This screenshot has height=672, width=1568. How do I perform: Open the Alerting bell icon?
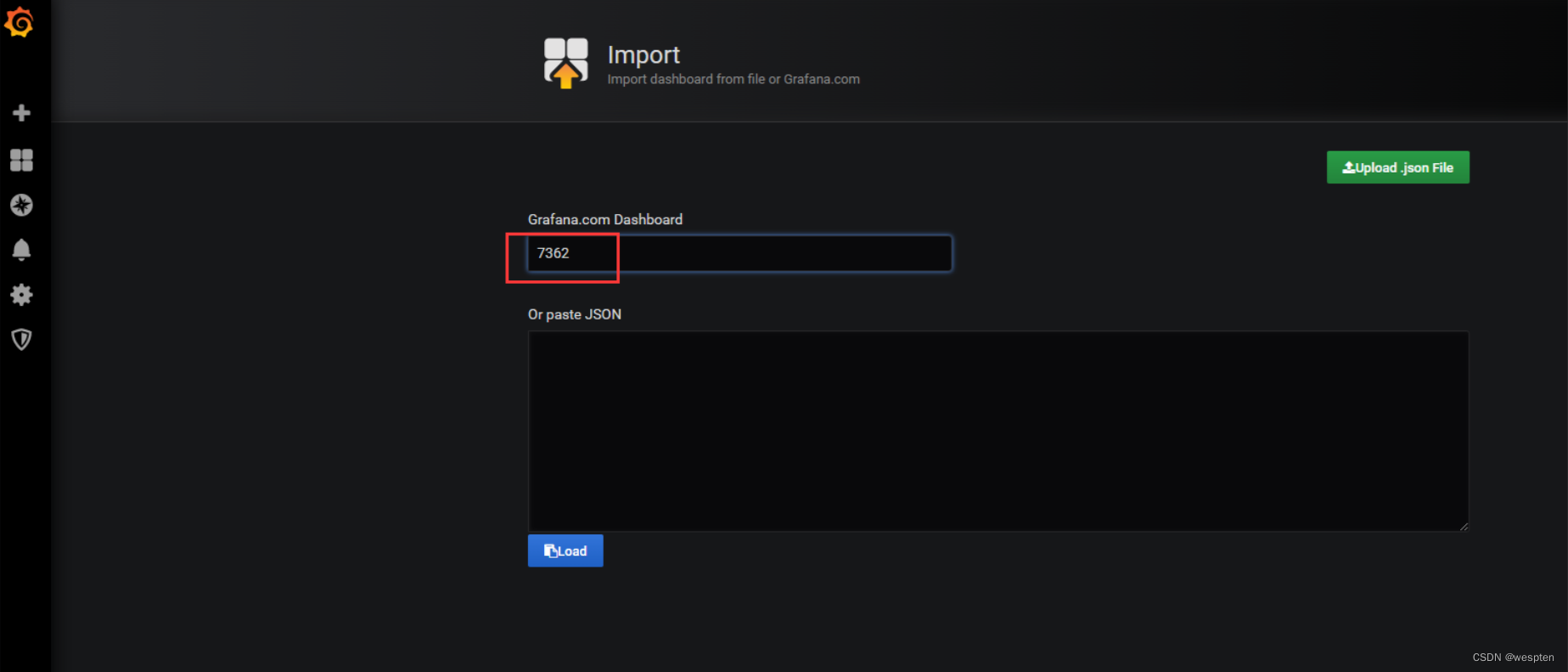tap(22, 250)
